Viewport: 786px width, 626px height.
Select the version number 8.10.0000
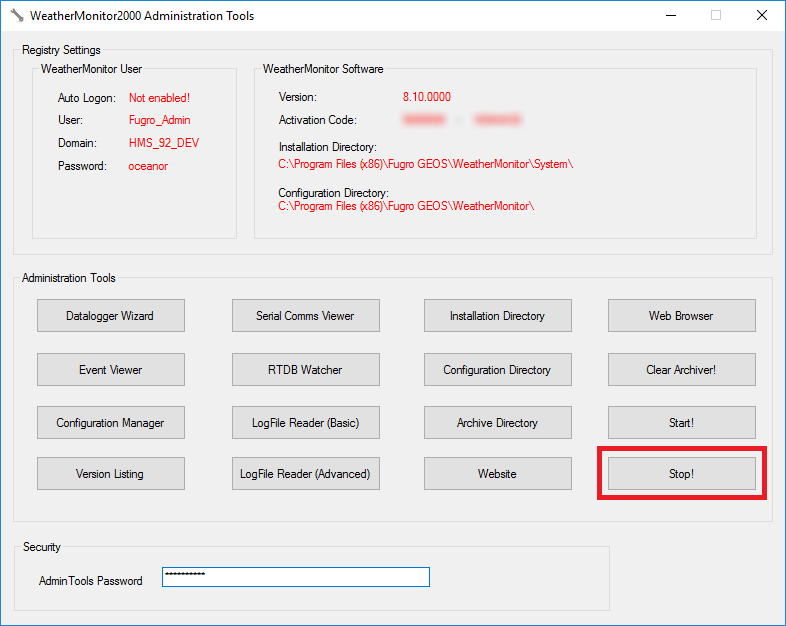pos(427,97)
